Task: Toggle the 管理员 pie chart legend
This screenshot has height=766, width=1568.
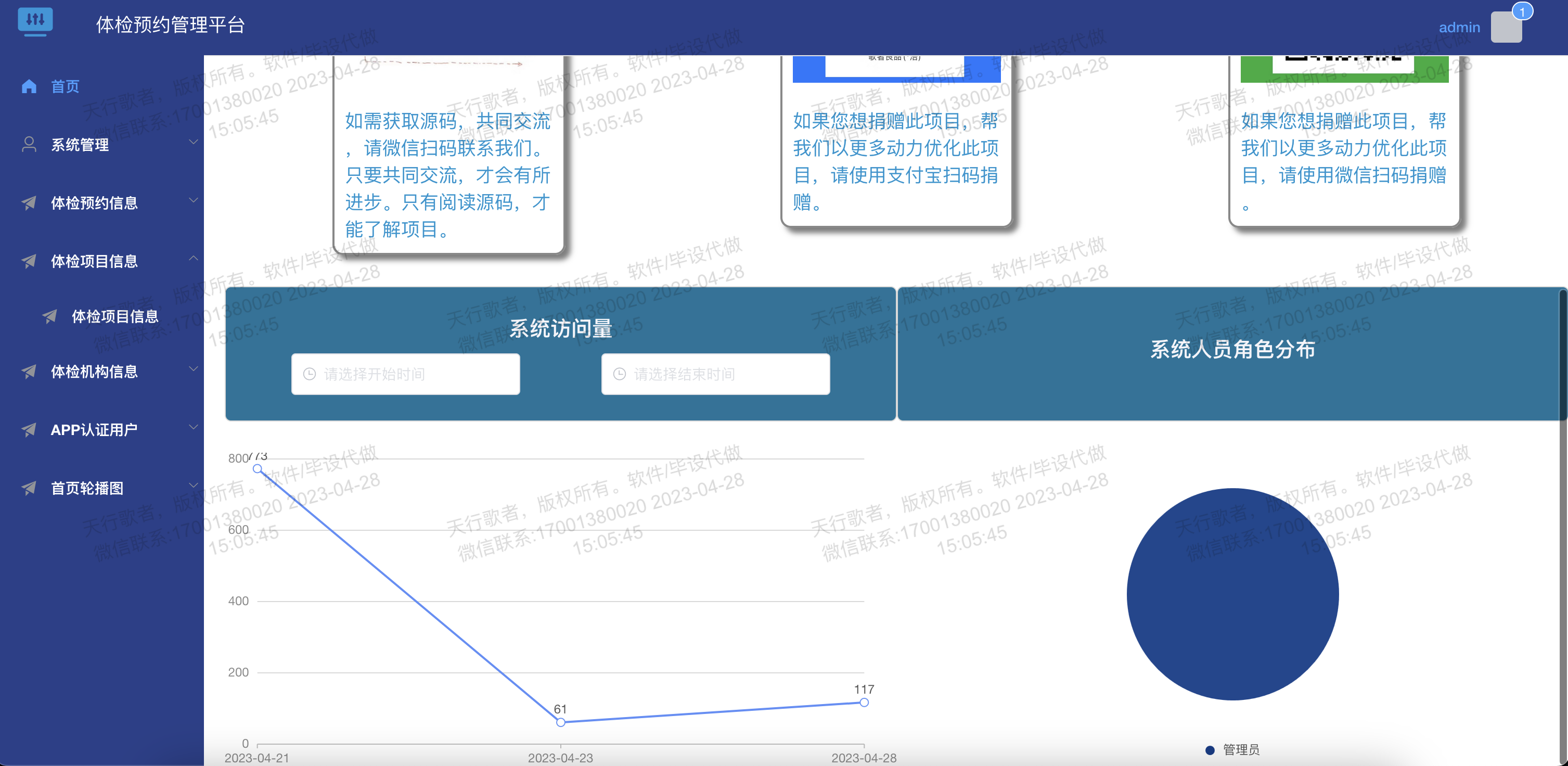Action: pyautogui.click(x=1232, y=749)
